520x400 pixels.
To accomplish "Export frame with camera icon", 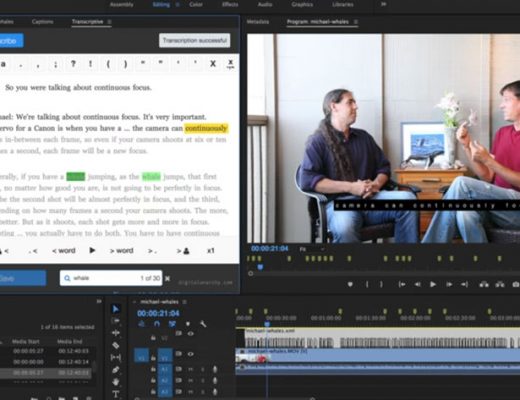I will pos(515,284).
